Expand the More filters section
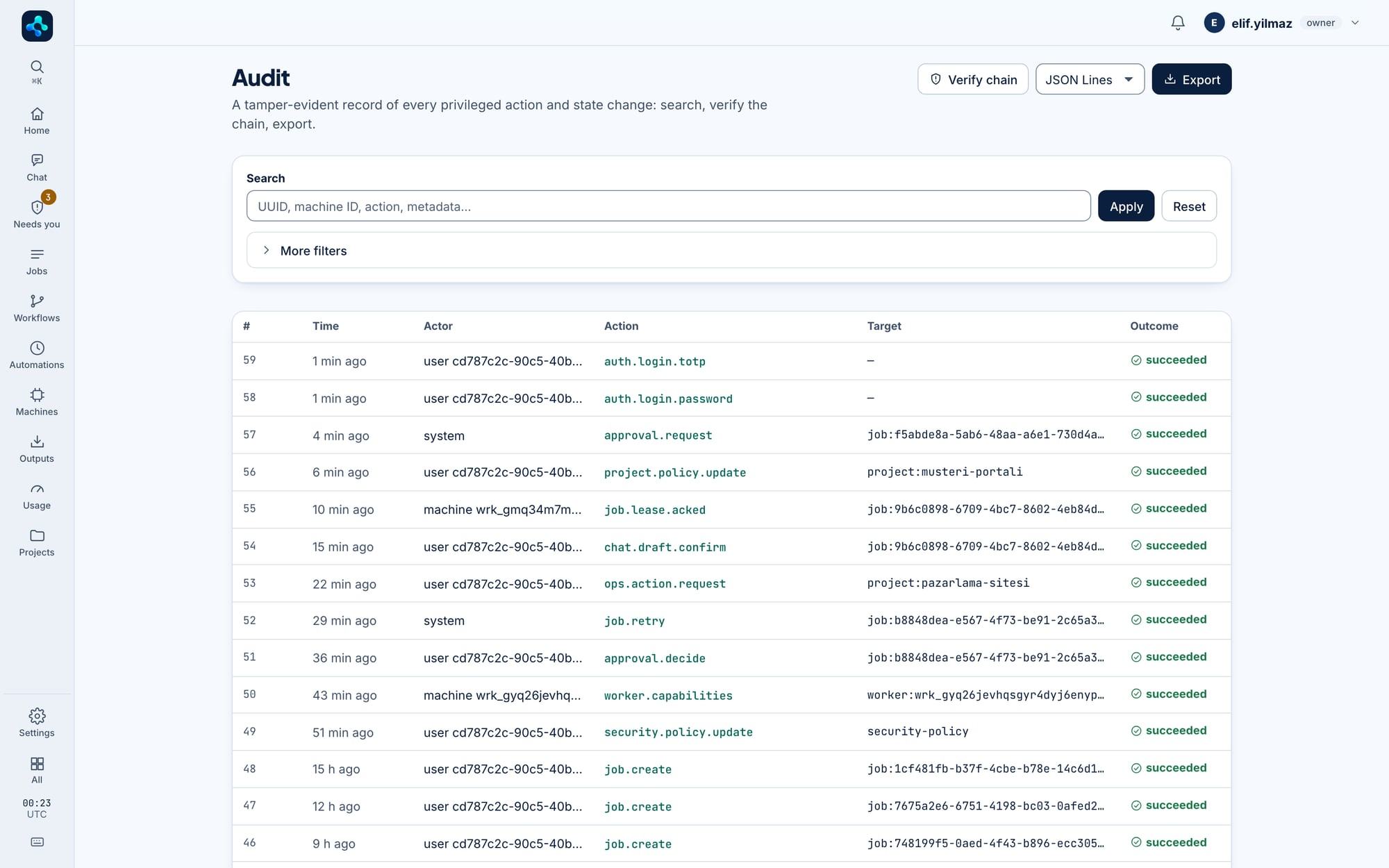This screenshot has height=868, width=1389. pos(731,250)
